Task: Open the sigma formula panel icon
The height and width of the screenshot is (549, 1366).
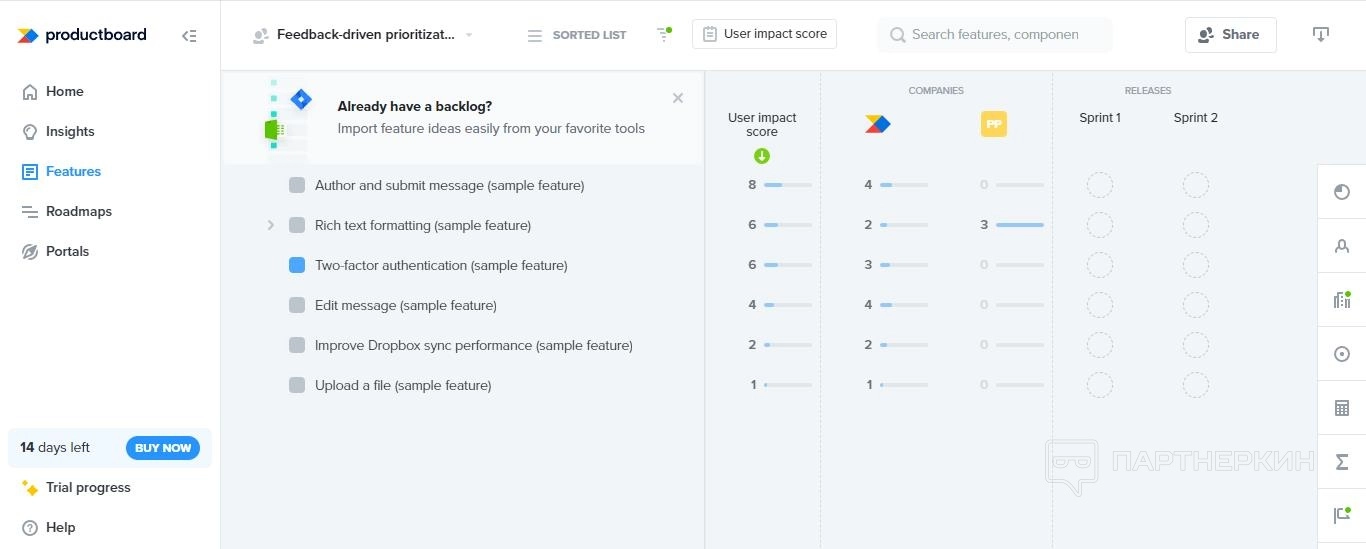Action: coord(1342,462)
